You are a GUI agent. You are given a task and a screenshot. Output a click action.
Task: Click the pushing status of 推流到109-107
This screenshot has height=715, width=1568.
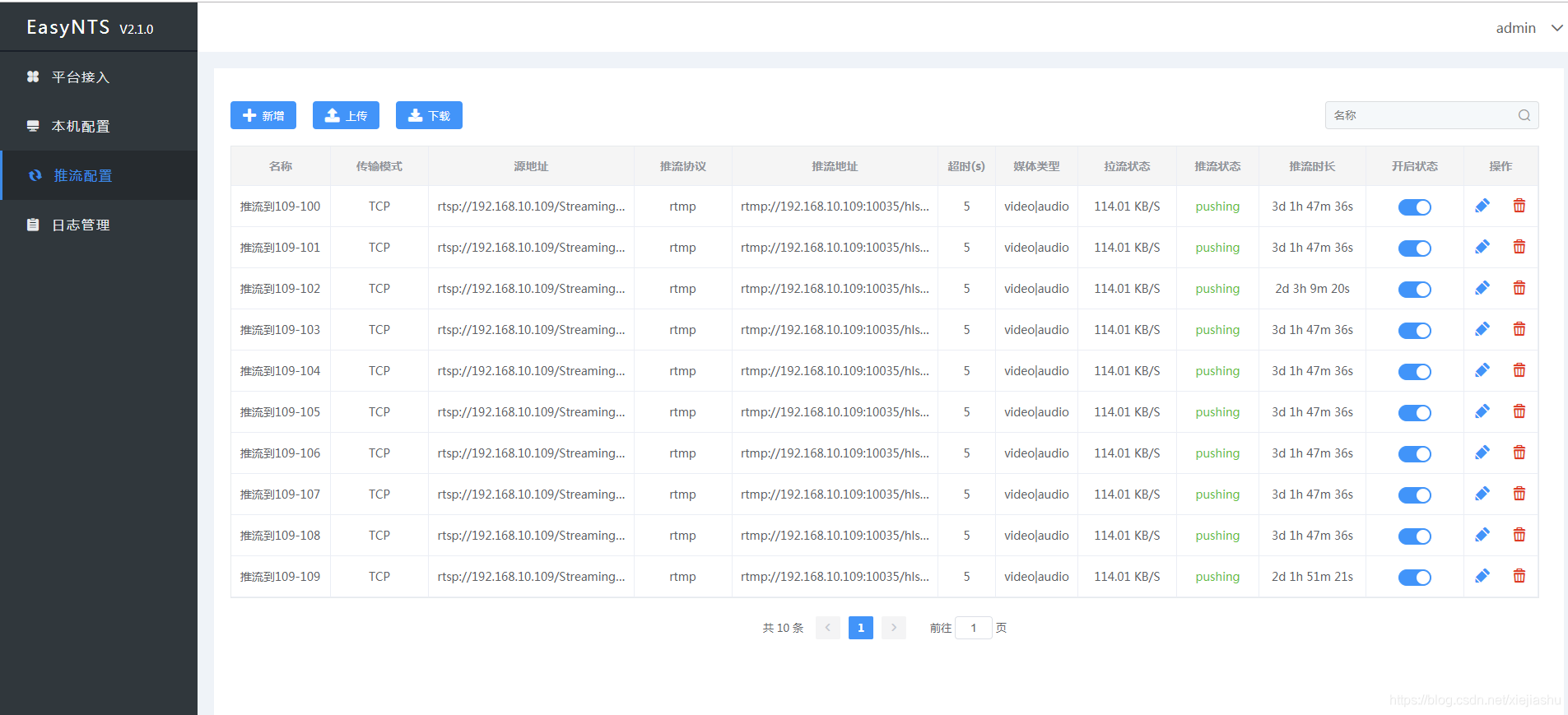pos(1217,494)
